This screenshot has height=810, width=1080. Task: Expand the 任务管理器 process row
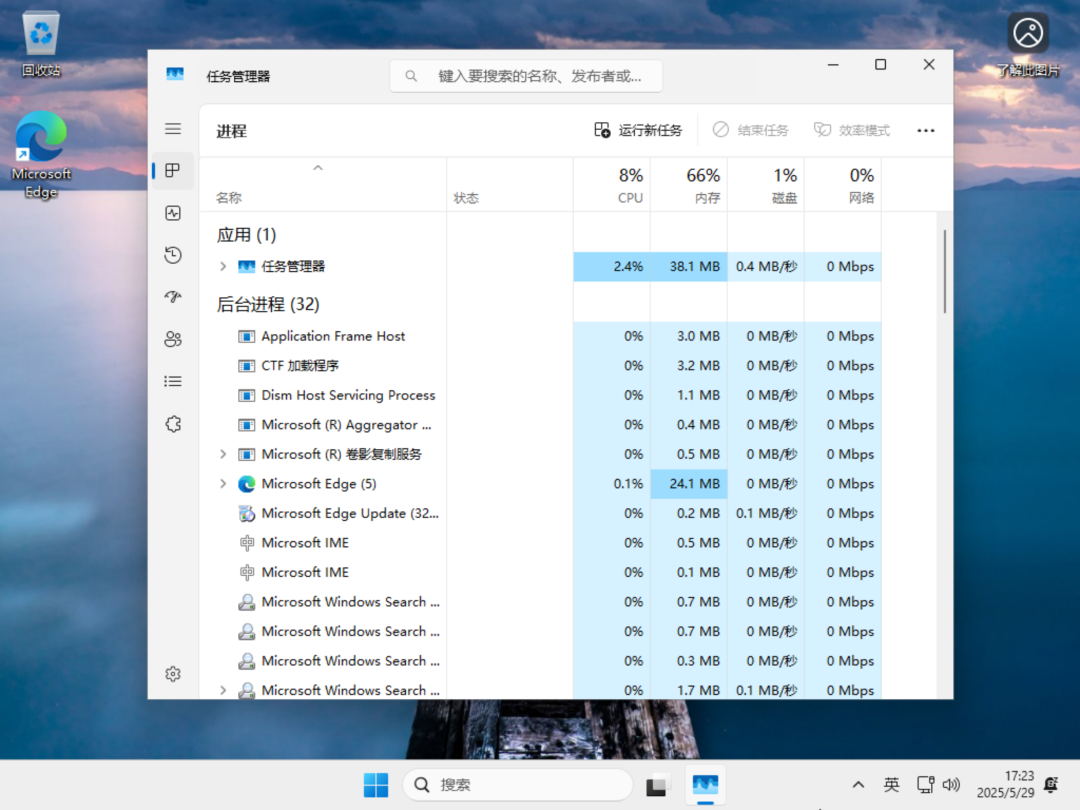click(x=222, y=267)
